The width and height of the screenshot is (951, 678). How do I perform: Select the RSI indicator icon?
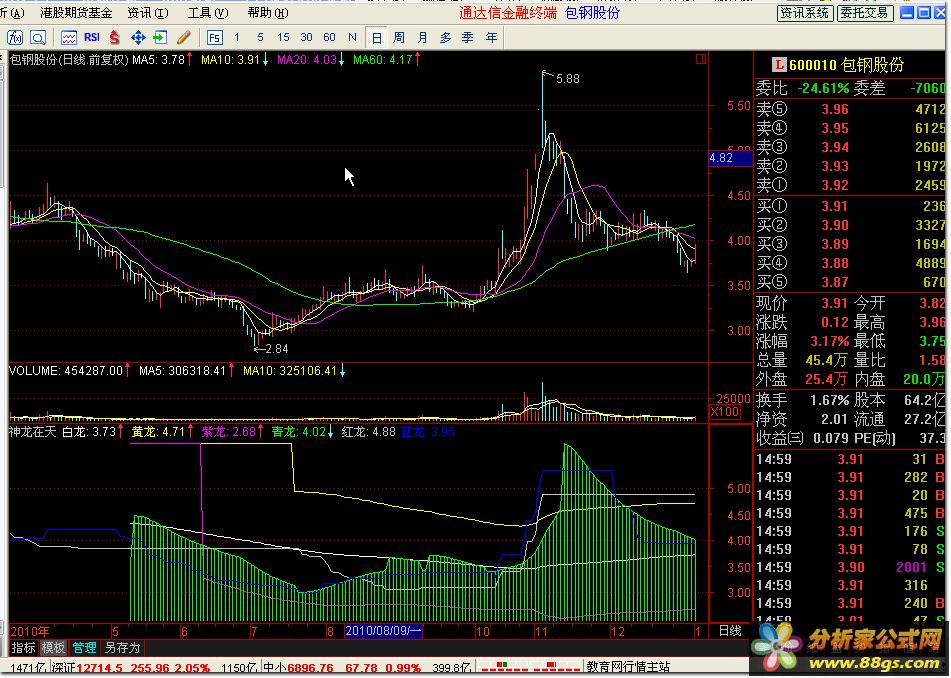tap(92, 38)
